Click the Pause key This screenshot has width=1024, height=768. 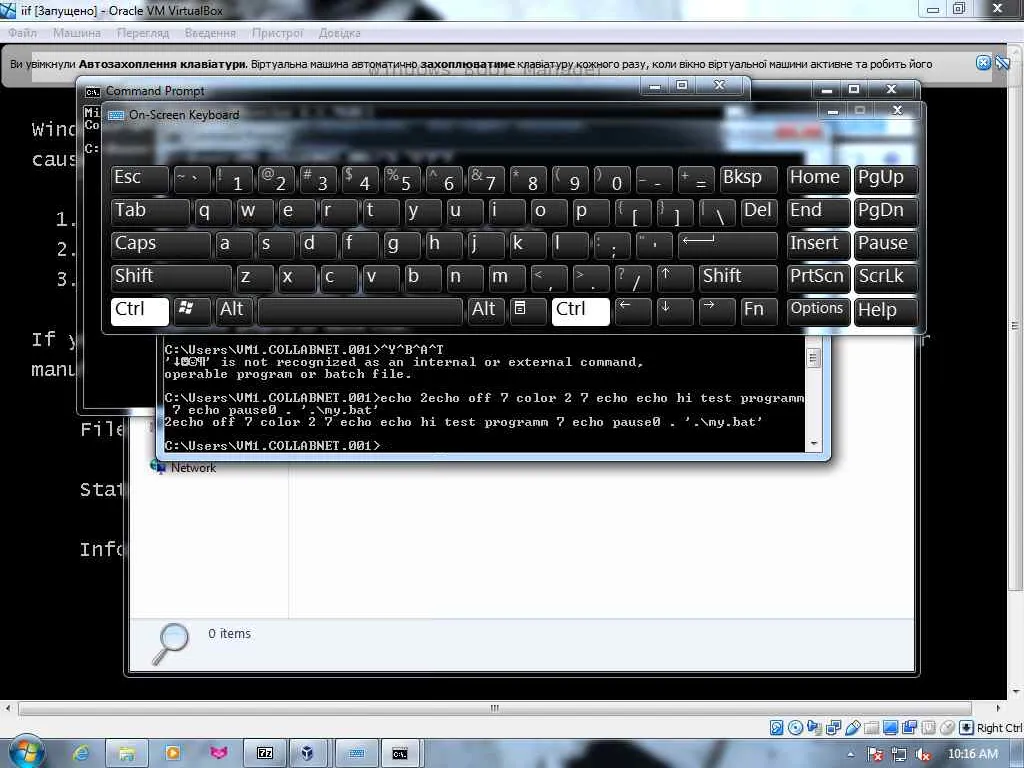[886, 244]
